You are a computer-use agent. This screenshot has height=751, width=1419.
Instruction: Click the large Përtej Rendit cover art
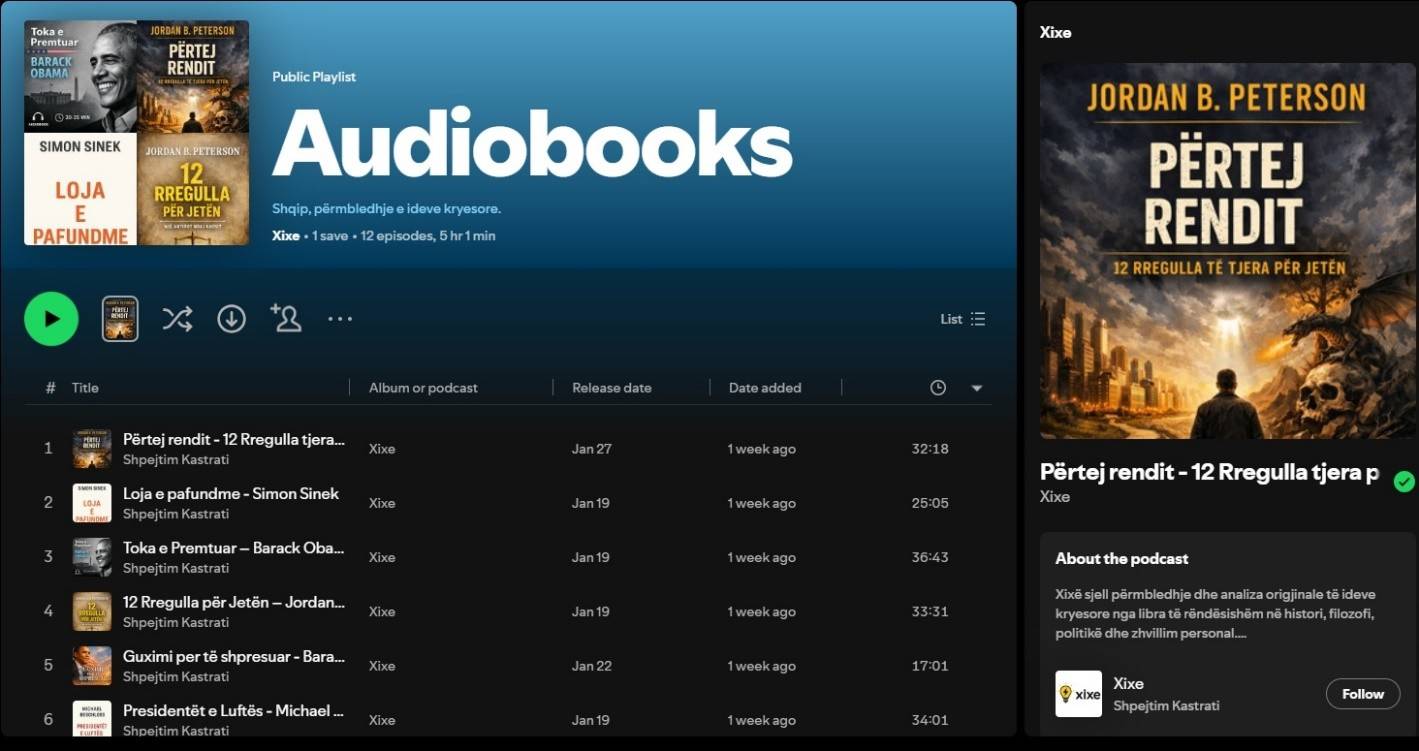(1228, 251)
